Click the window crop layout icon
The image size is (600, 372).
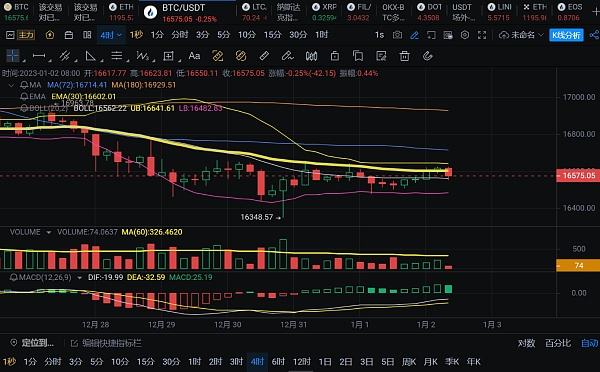pyautogui.click(x=431, y=35)
